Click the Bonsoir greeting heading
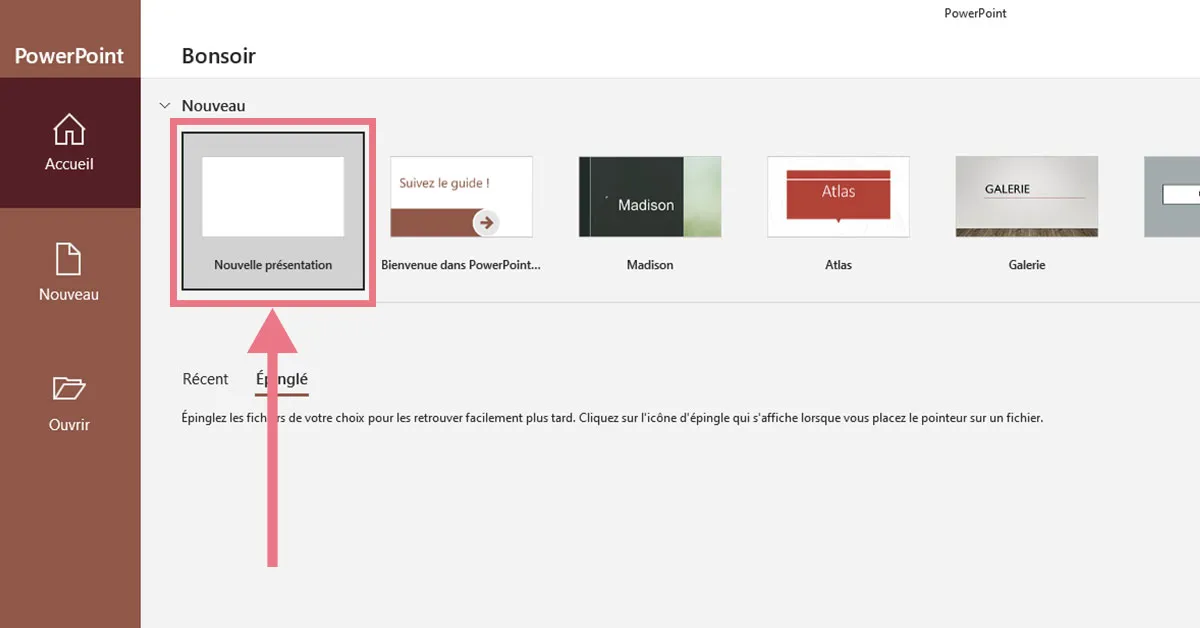The image size is (1200, 628). point(219,56)
